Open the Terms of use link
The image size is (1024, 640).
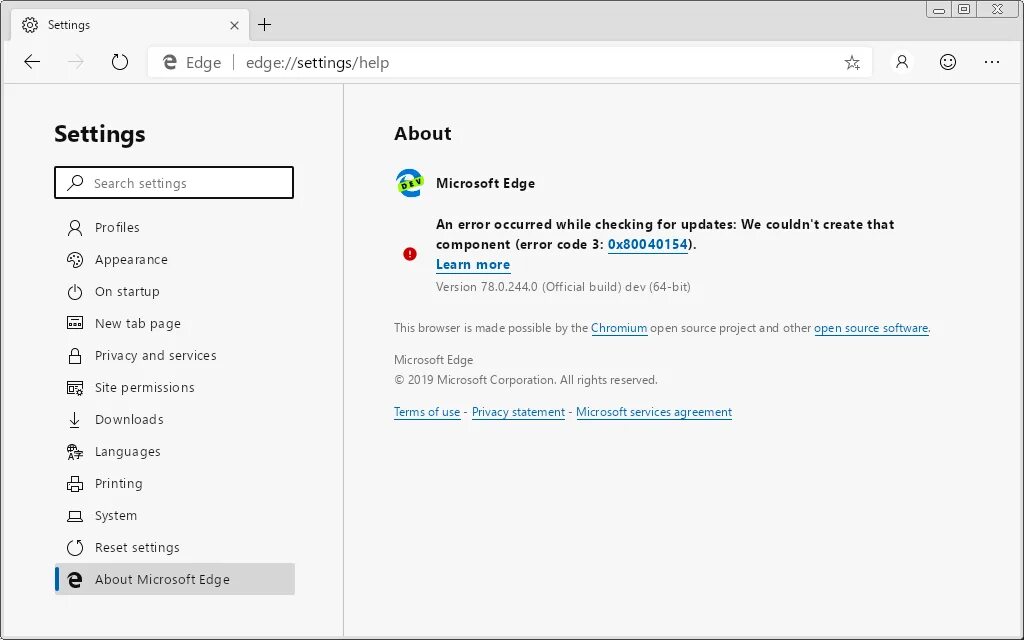[x=427, y=412]
